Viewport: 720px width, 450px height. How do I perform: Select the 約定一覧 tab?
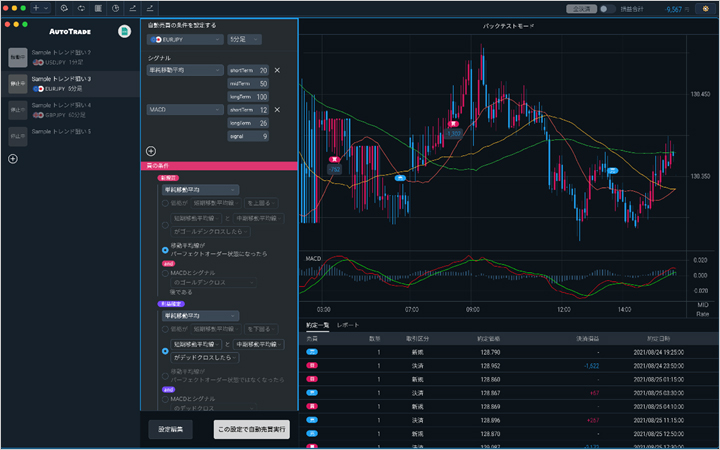[x=317, y=326]
